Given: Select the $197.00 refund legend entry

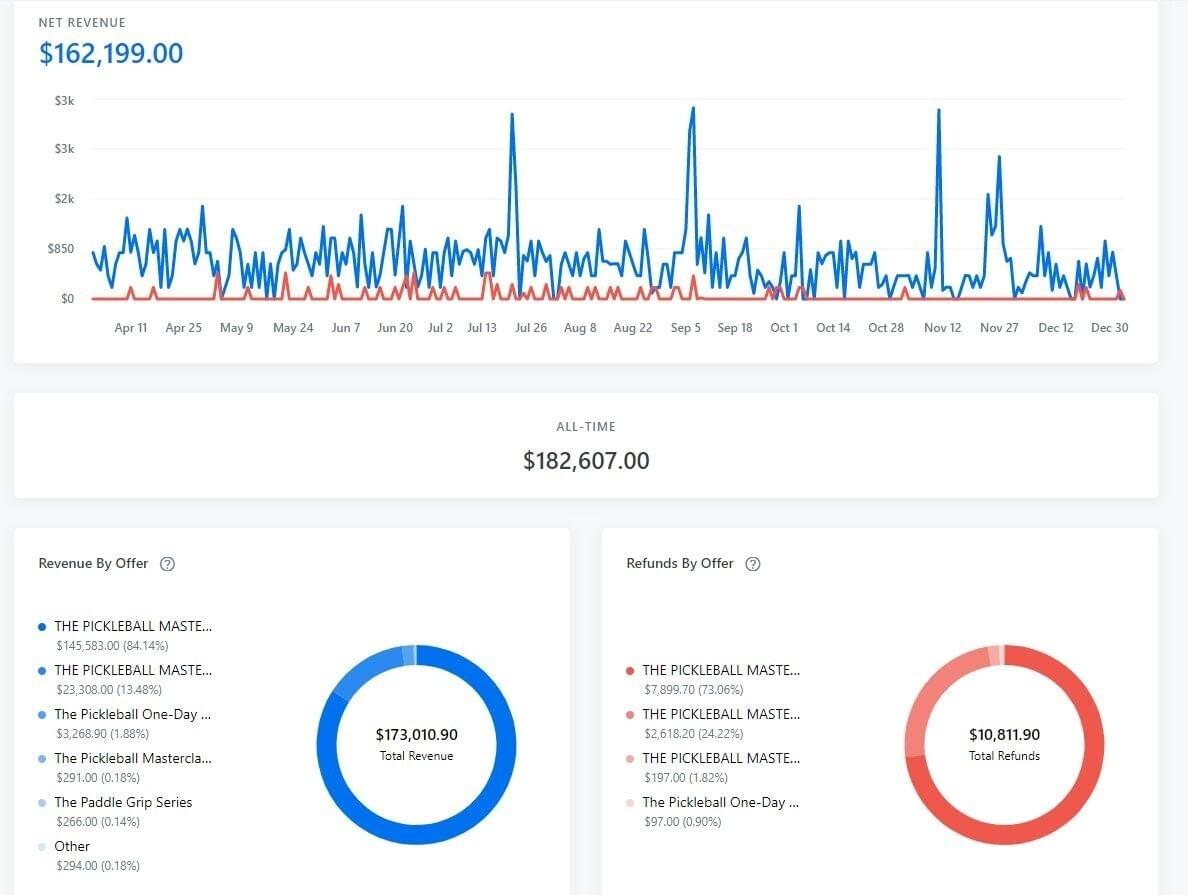Looking at the screenshot, I should [720, 759].
